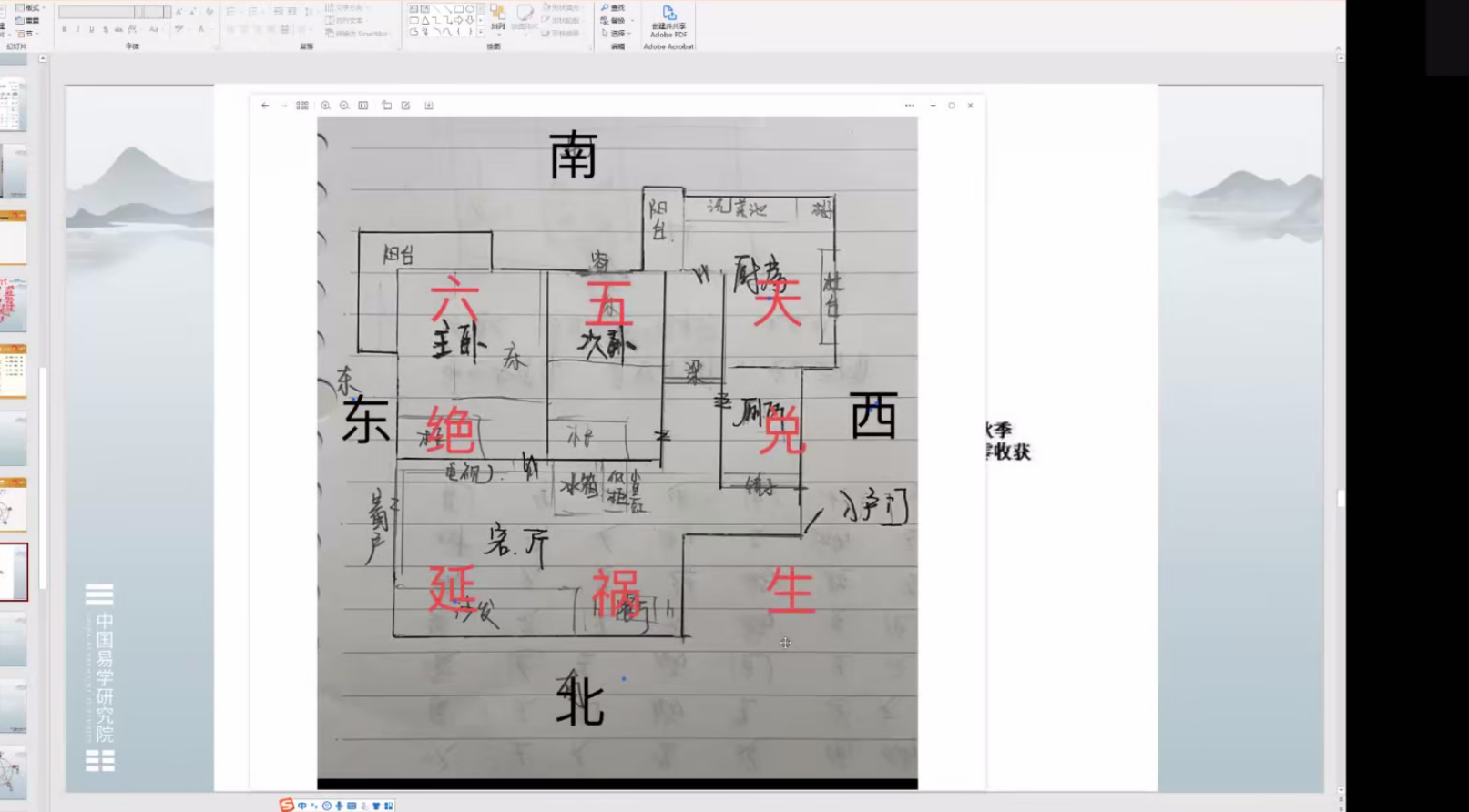1469x812 pixels.
Task: Open 版式 slide layout menu
Action: coord(30,7)
